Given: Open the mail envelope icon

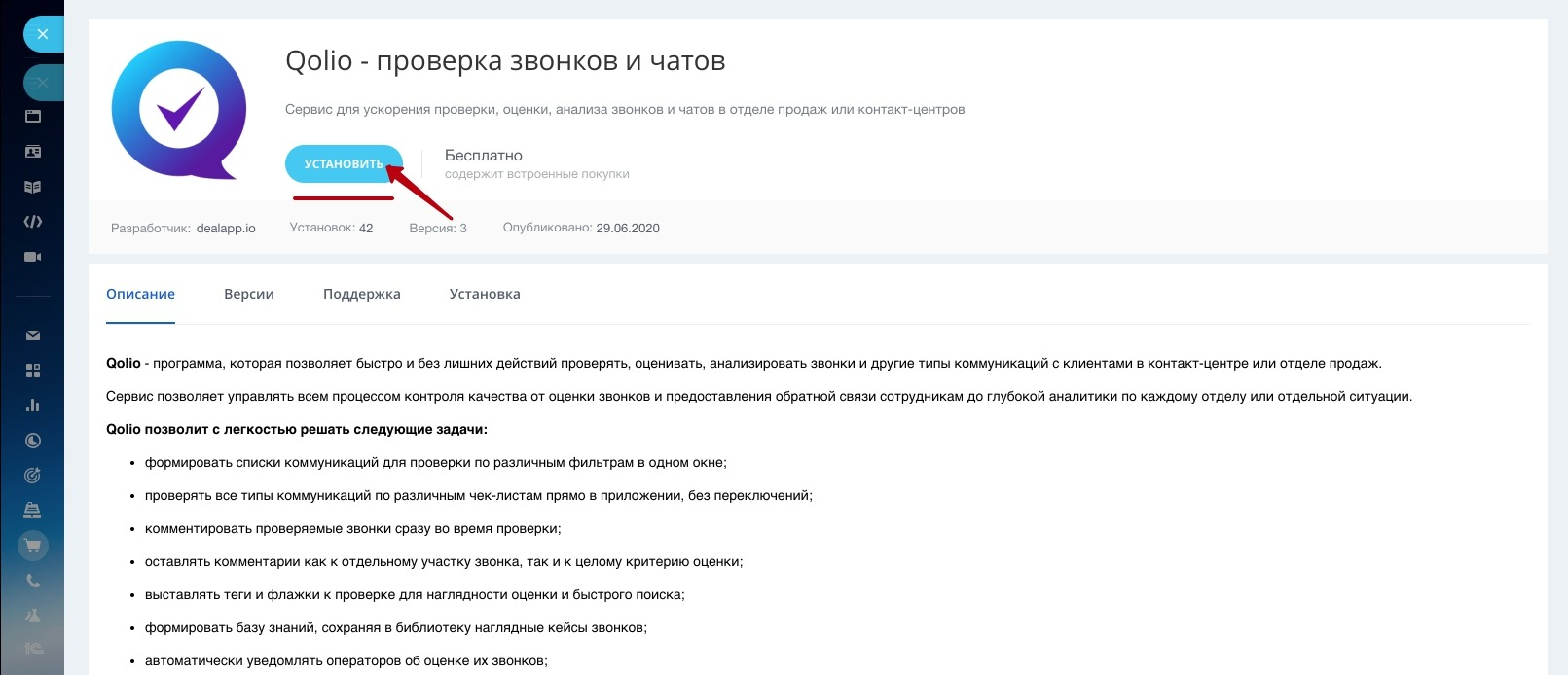Looking at the screenshot, I should pos(33,336).
